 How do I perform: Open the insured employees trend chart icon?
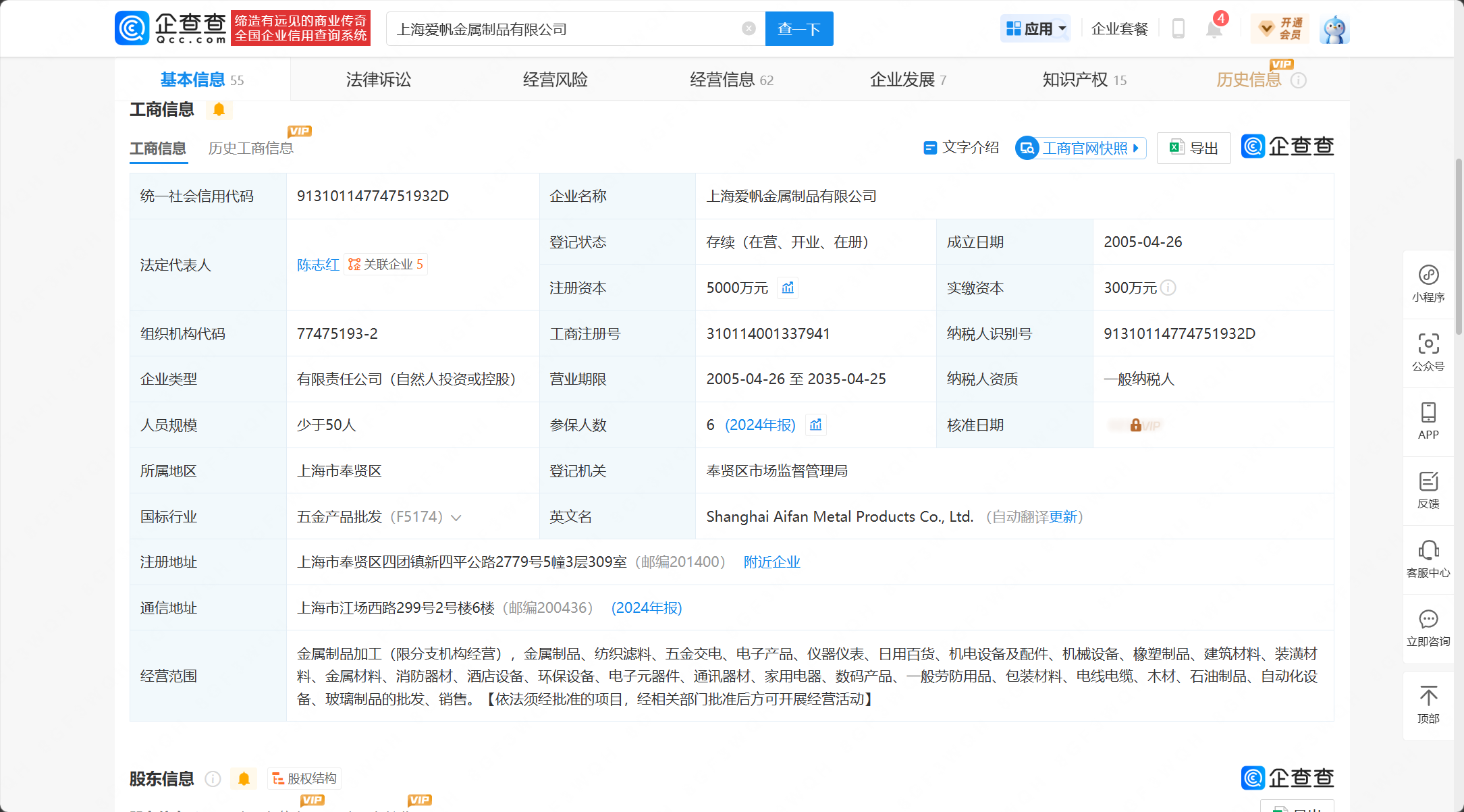815,425
